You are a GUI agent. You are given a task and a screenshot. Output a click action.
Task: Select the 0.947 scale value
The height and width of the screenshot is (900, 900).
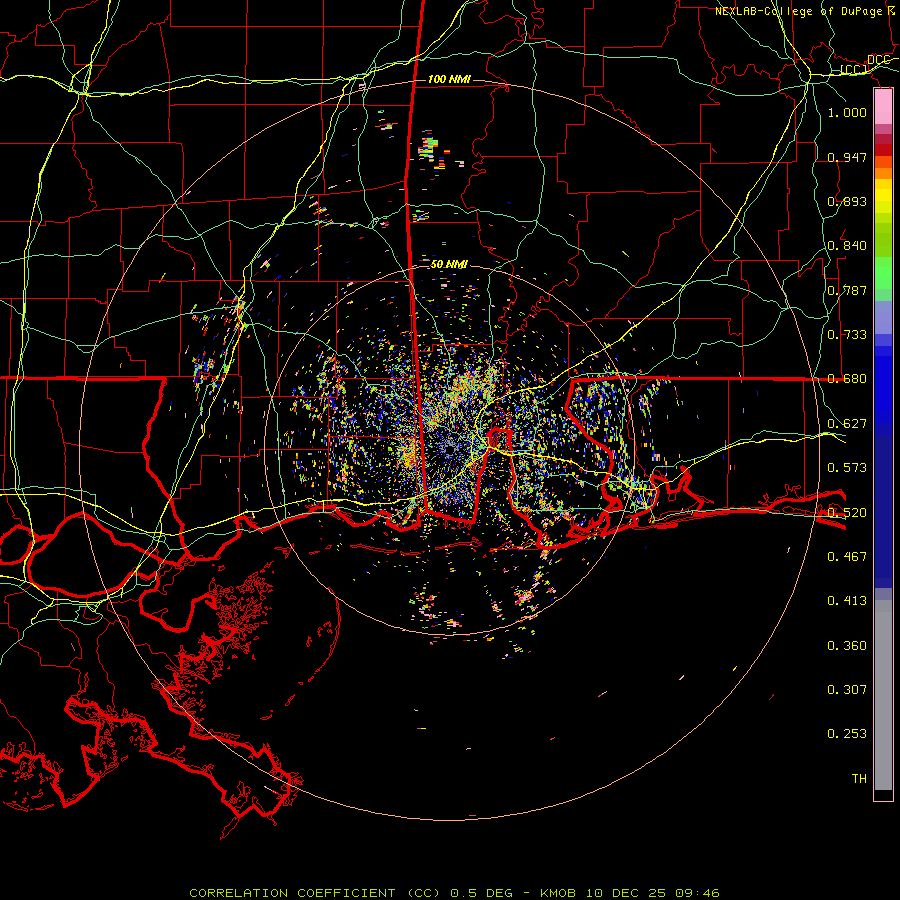tap(847, 157)
